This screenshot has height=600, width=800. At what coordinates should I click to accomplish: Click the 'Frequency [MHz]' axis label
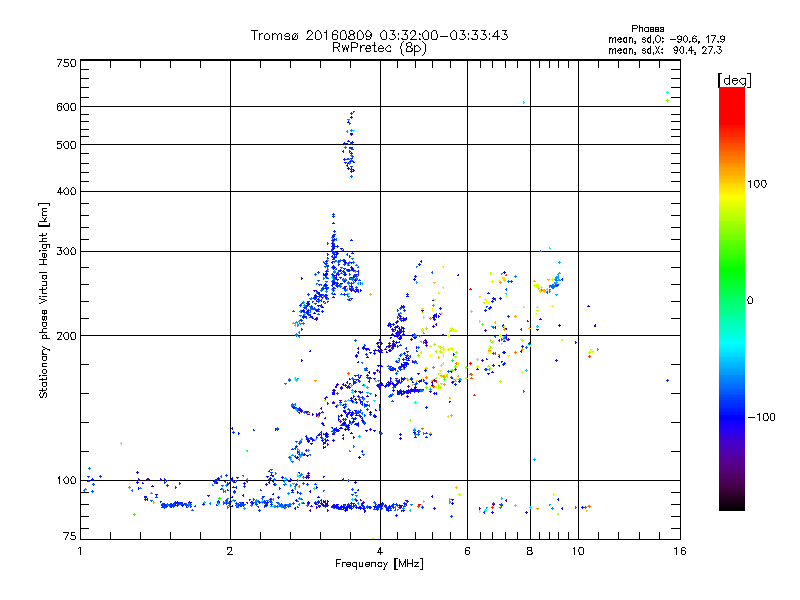pyautogui.click(x=379, y=564)
